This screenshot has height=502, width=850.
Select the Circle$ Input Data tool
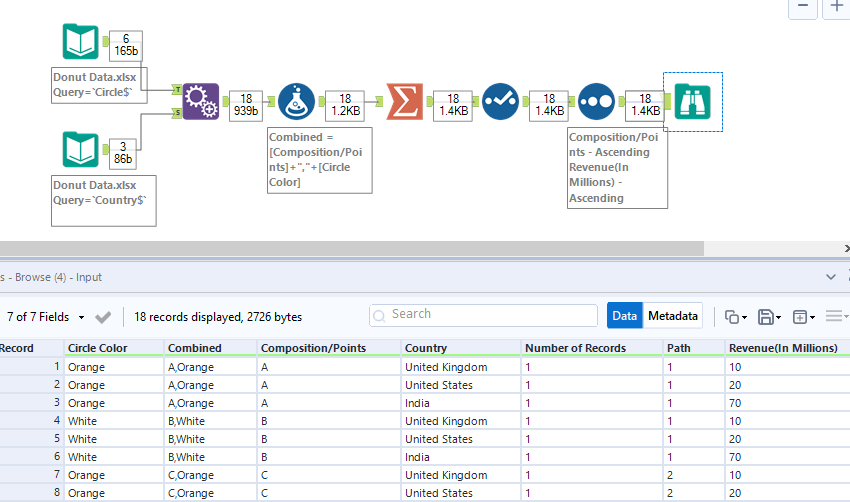pyautogui.click(x=80, y=41)
